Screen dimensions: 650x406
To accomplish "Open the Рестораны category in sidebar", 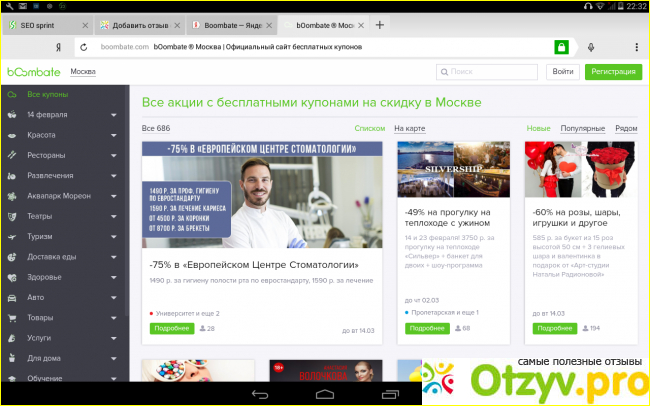I will click(x=46, y=156).
